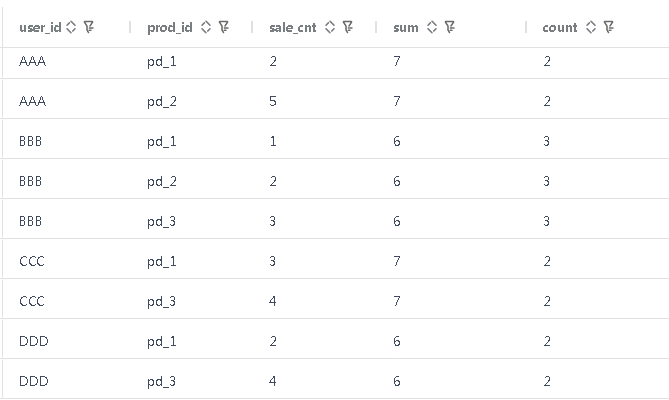Click the sort arrows next to sum
This screenshot has height=400, width=669.
coord(431,28)
